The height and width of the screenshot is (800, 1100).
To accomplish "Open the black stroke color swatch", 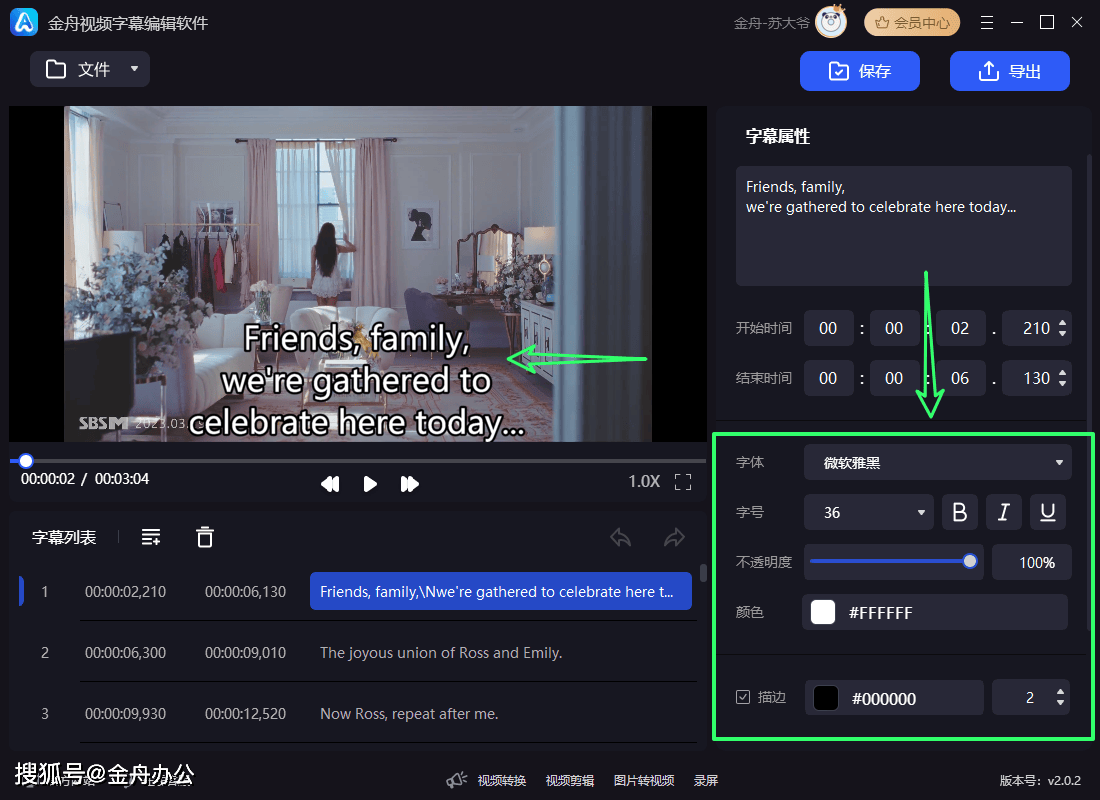I will tap(826, 698).
